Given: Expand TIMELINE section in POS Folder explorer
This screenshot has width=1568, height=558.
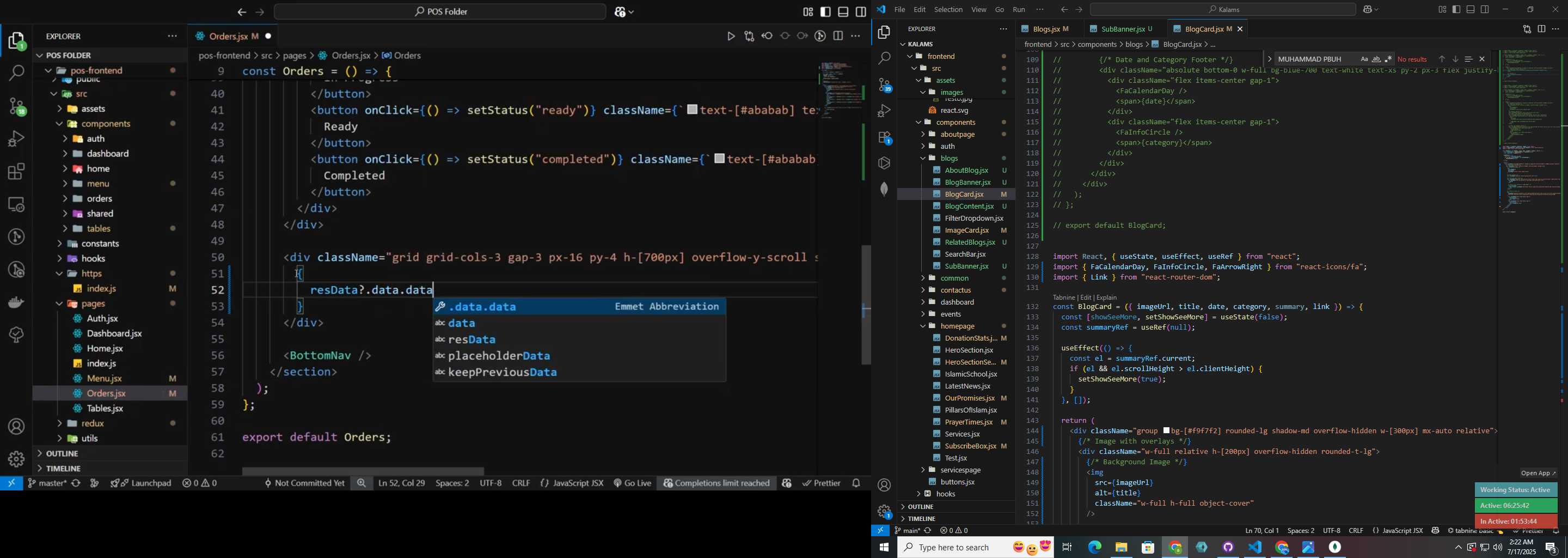Looking at the screenshot, I should (109, 469).
